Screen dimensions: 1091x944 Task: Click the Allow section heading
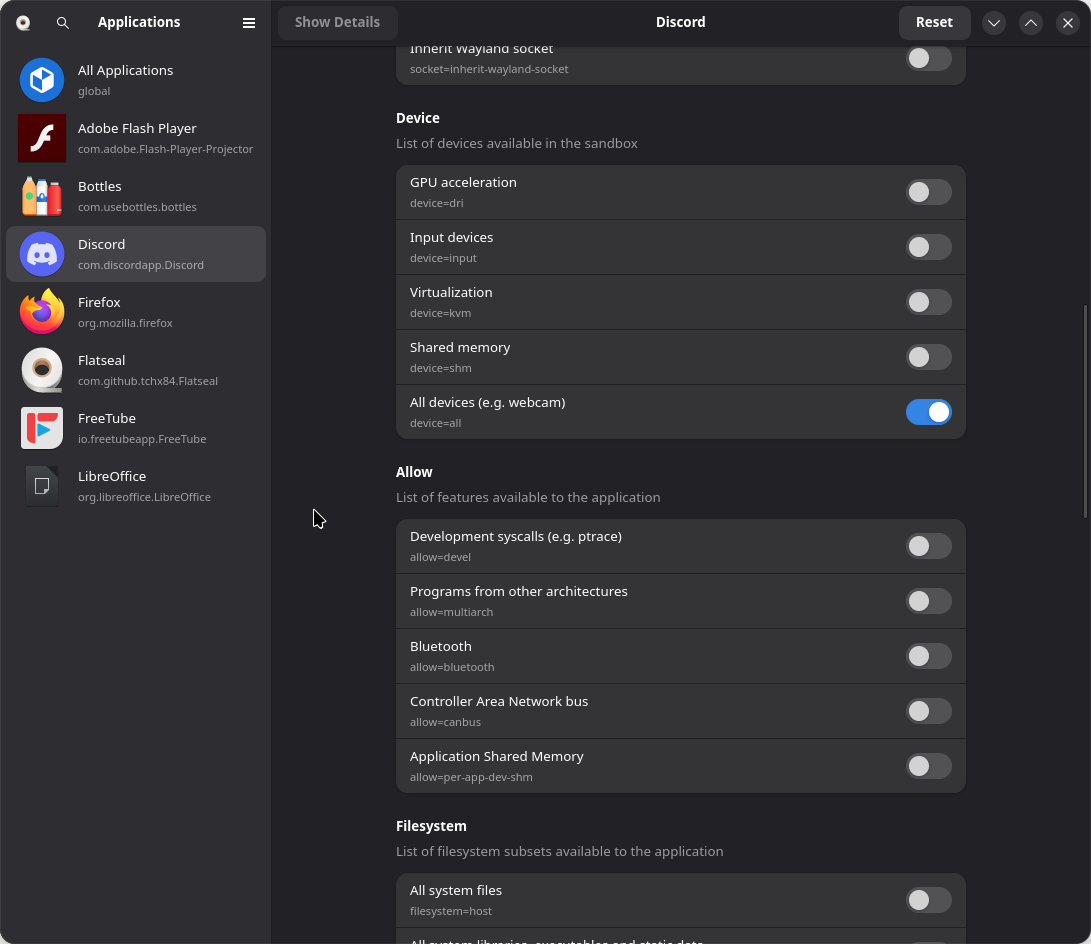point(414,472)
